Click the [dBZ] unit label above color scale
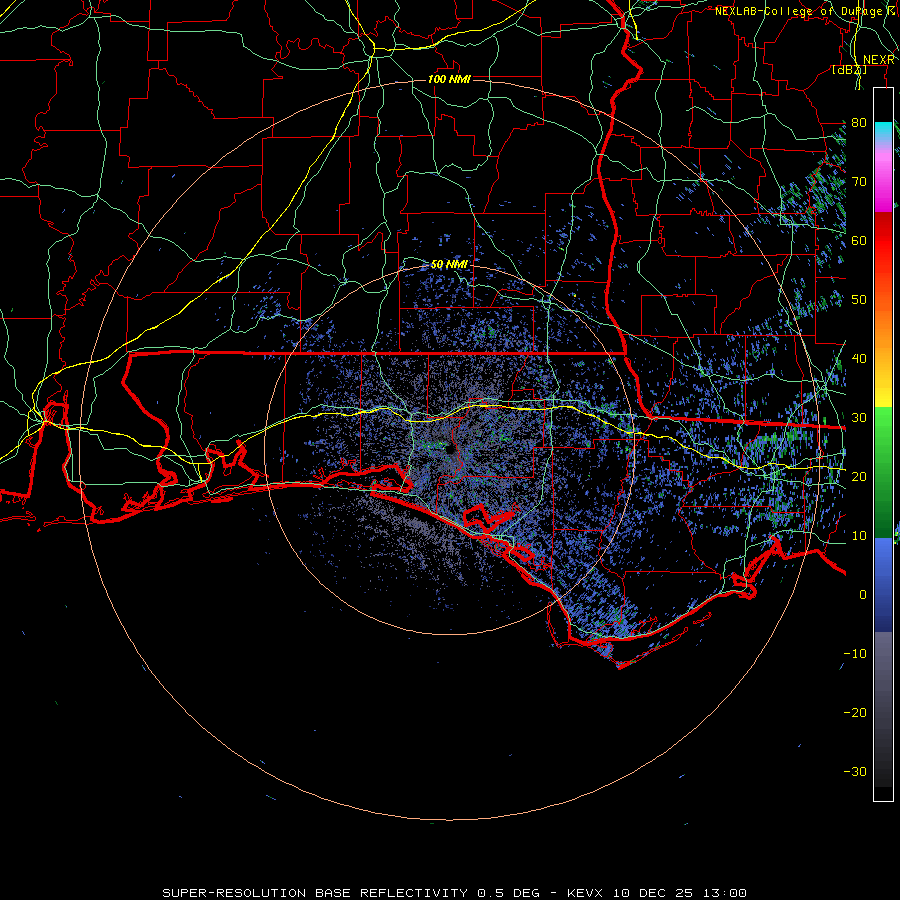The height and width of the screenshot is (900, 900). 849,70
